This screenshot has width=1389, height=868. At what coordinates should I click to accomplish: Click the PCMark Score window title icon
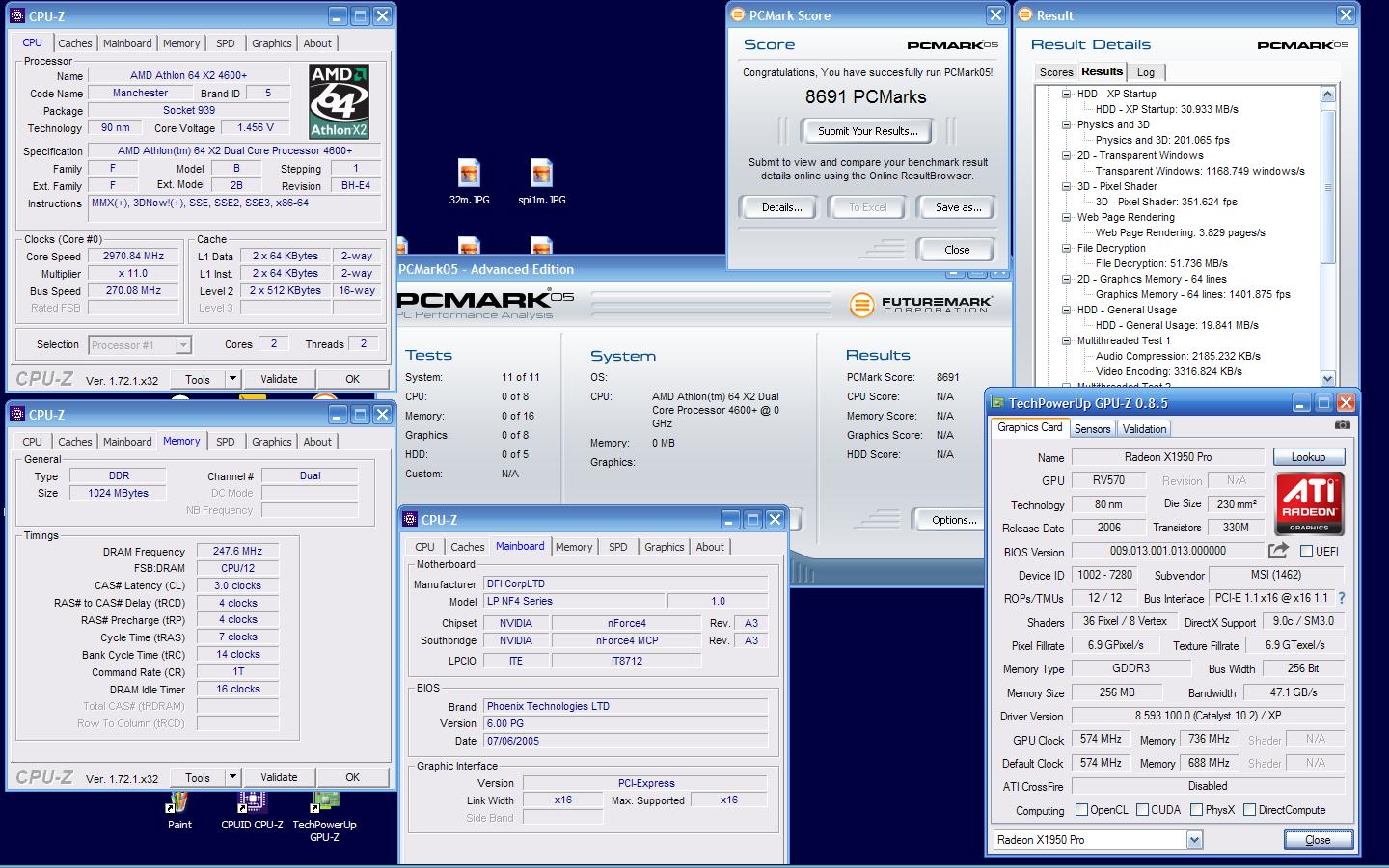pyautogui.click(x=737, y=15)
